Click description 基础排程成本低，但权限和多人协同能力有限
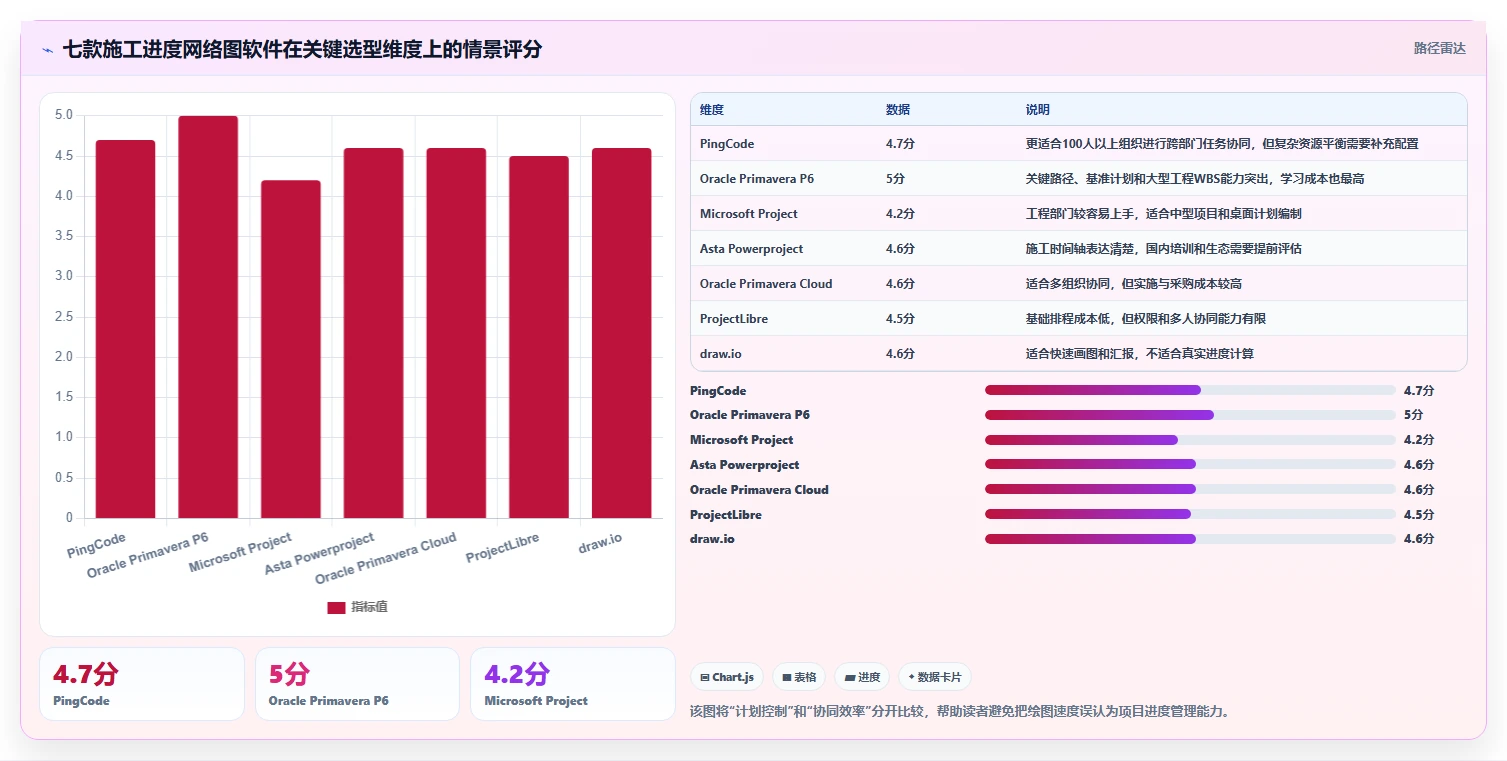Screen dimensions: 1507x761 1146,319
